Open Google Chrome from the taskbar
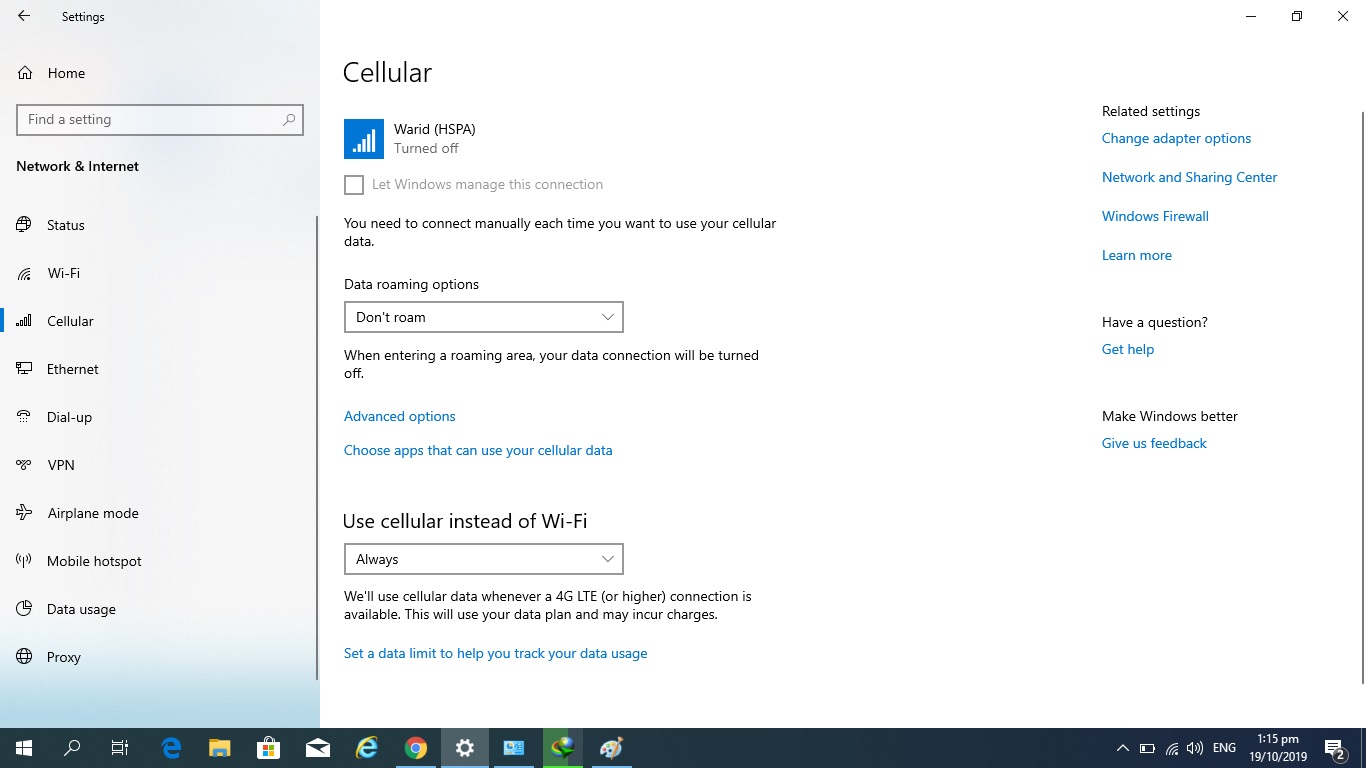Screen dimensions: 1366x768 [416, 748]
